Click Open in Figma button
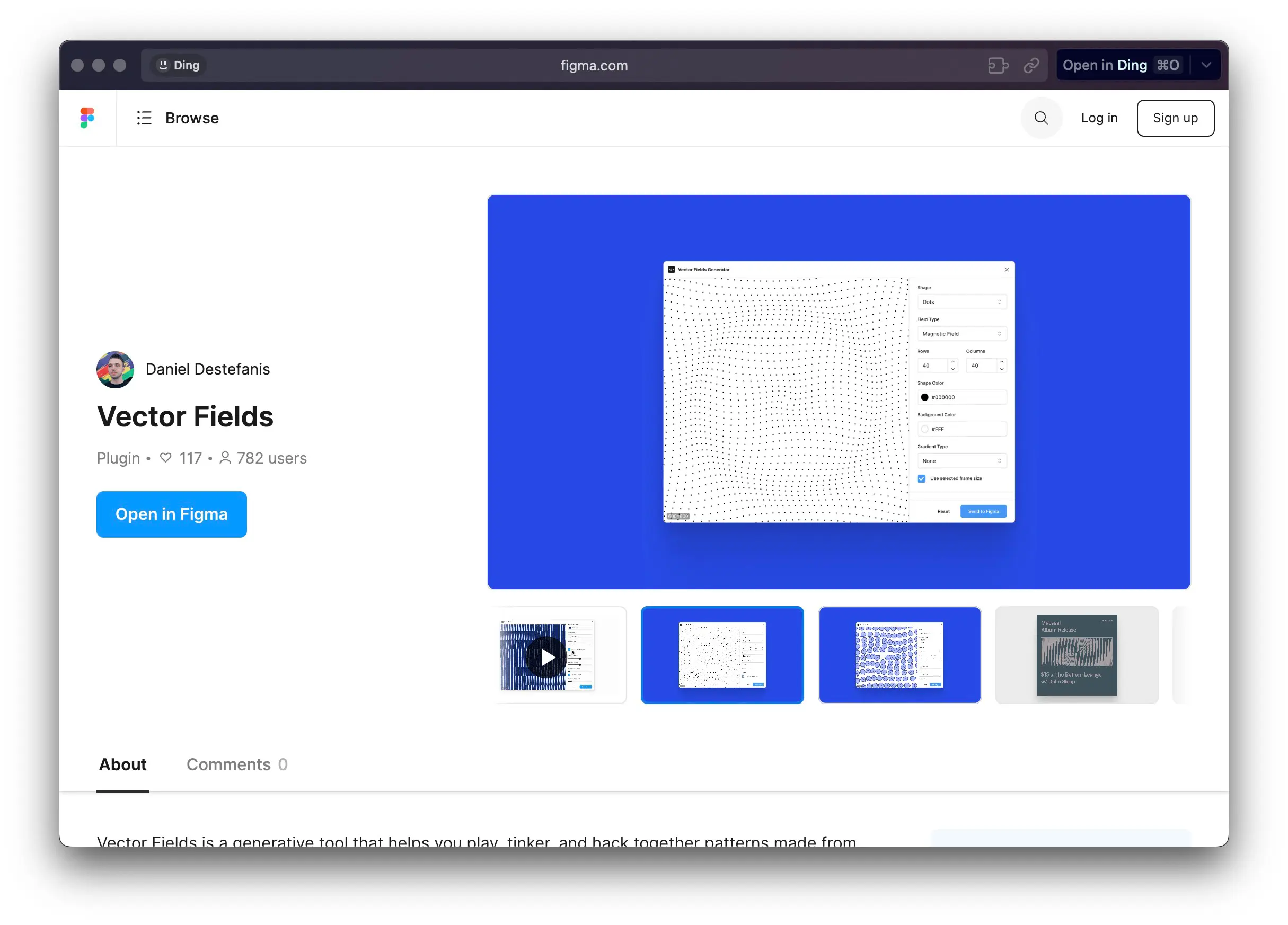1288x925 pixels. [172, 514]
